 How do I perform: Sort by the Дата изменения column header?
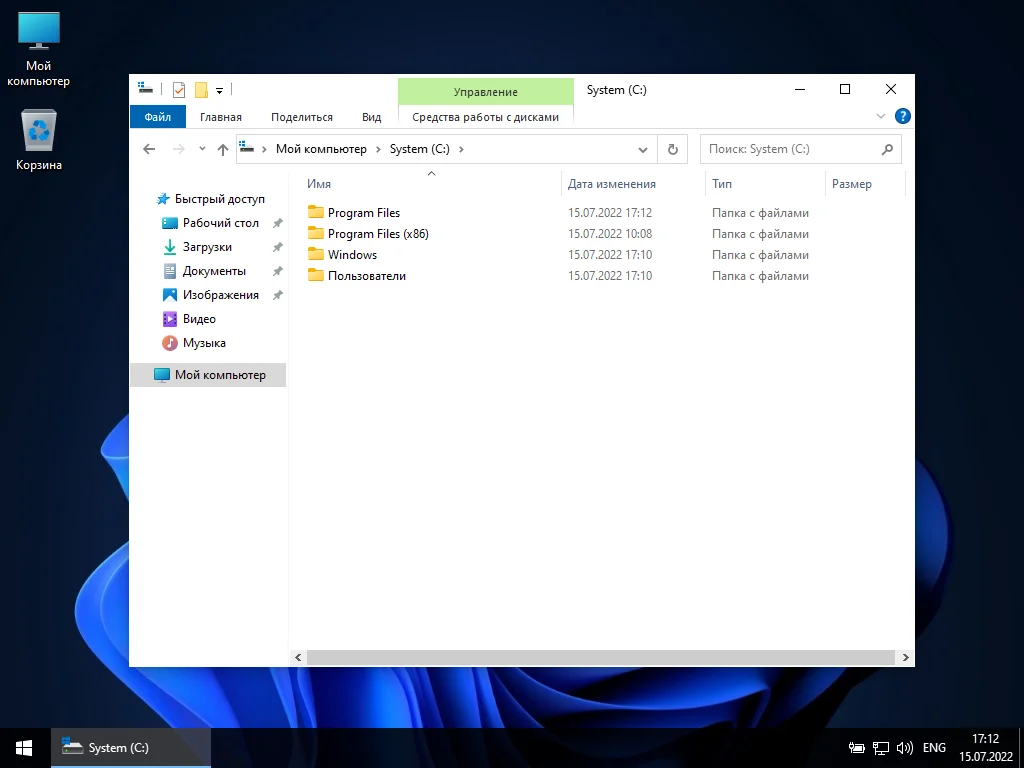(612, 184)
